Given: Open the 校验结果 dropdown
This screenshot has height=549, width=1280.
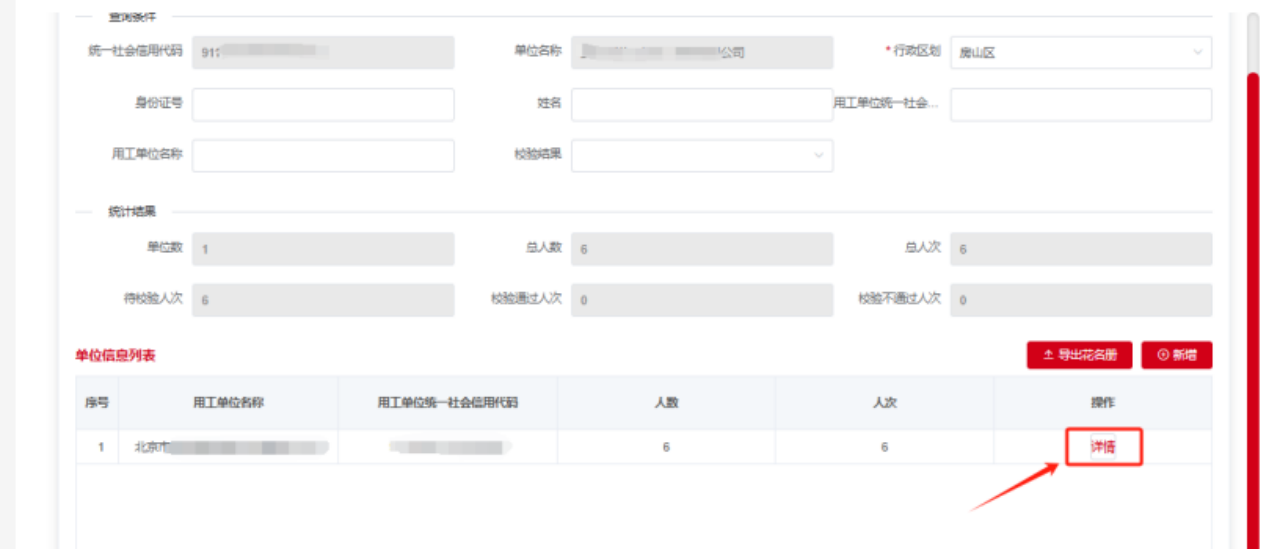Looking at the screenshot, I should click(701, 155).
